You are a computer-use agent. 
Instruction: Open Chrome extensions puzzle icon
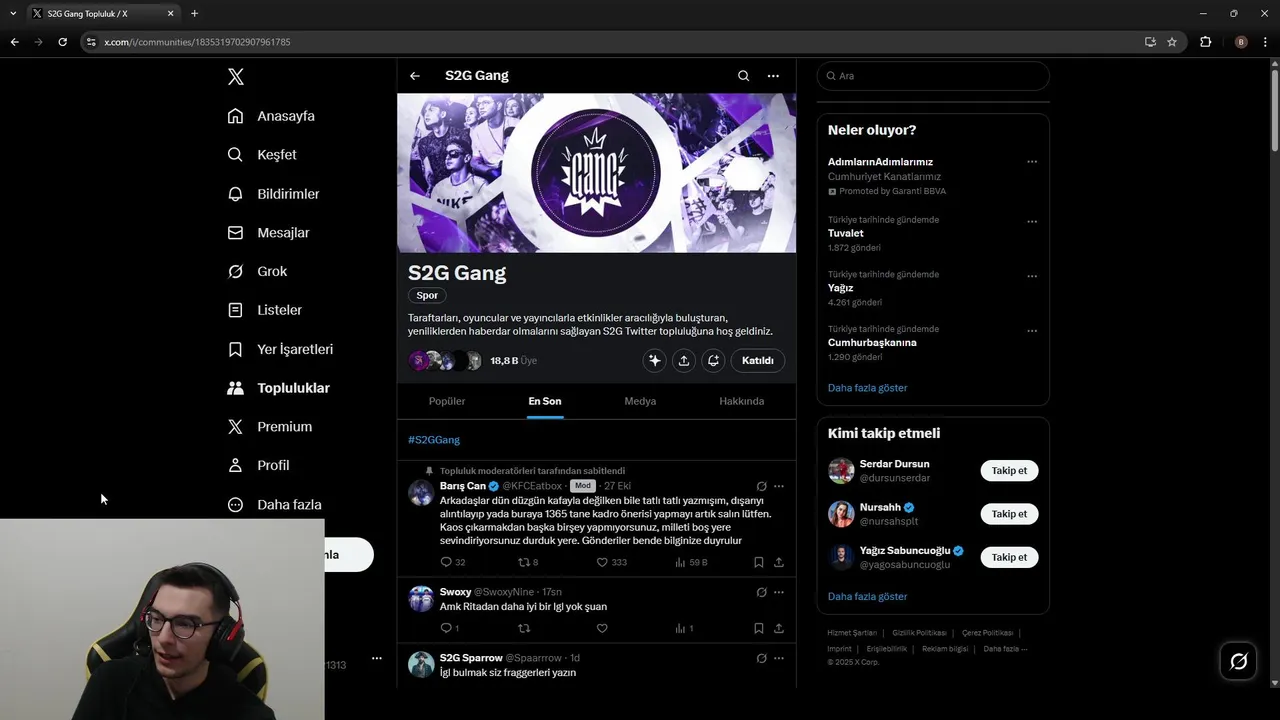click(1205, 42)
